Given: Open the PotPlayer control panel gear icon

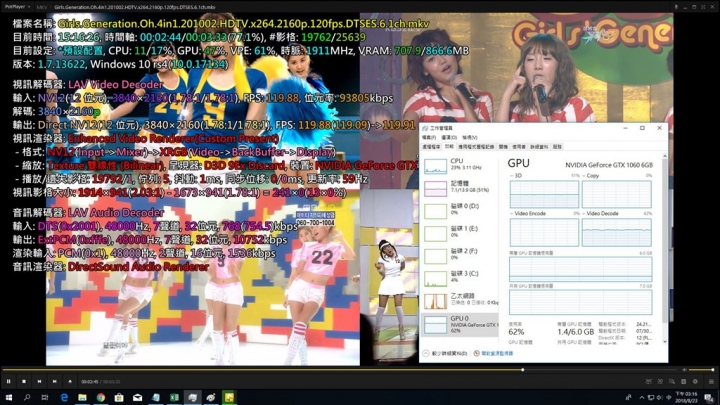Looking at the screenshot, I should pos(695,381).
